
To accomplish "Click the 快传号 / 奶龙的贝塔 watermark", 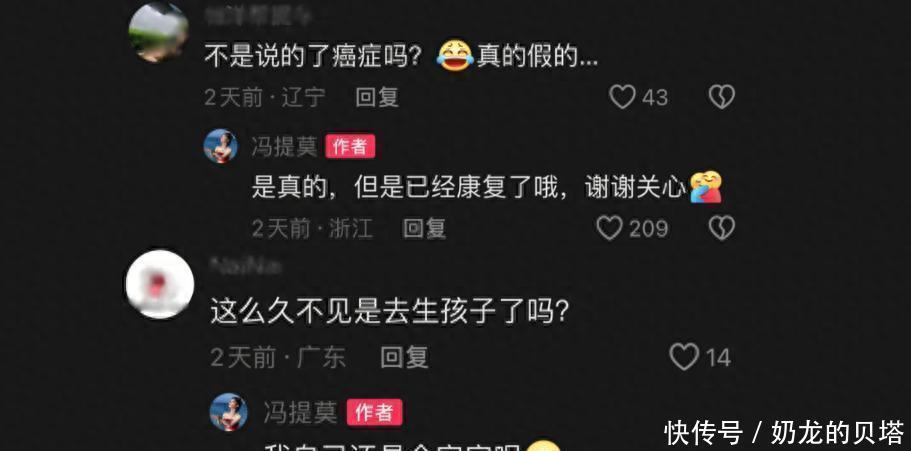I will click(784, 432).
